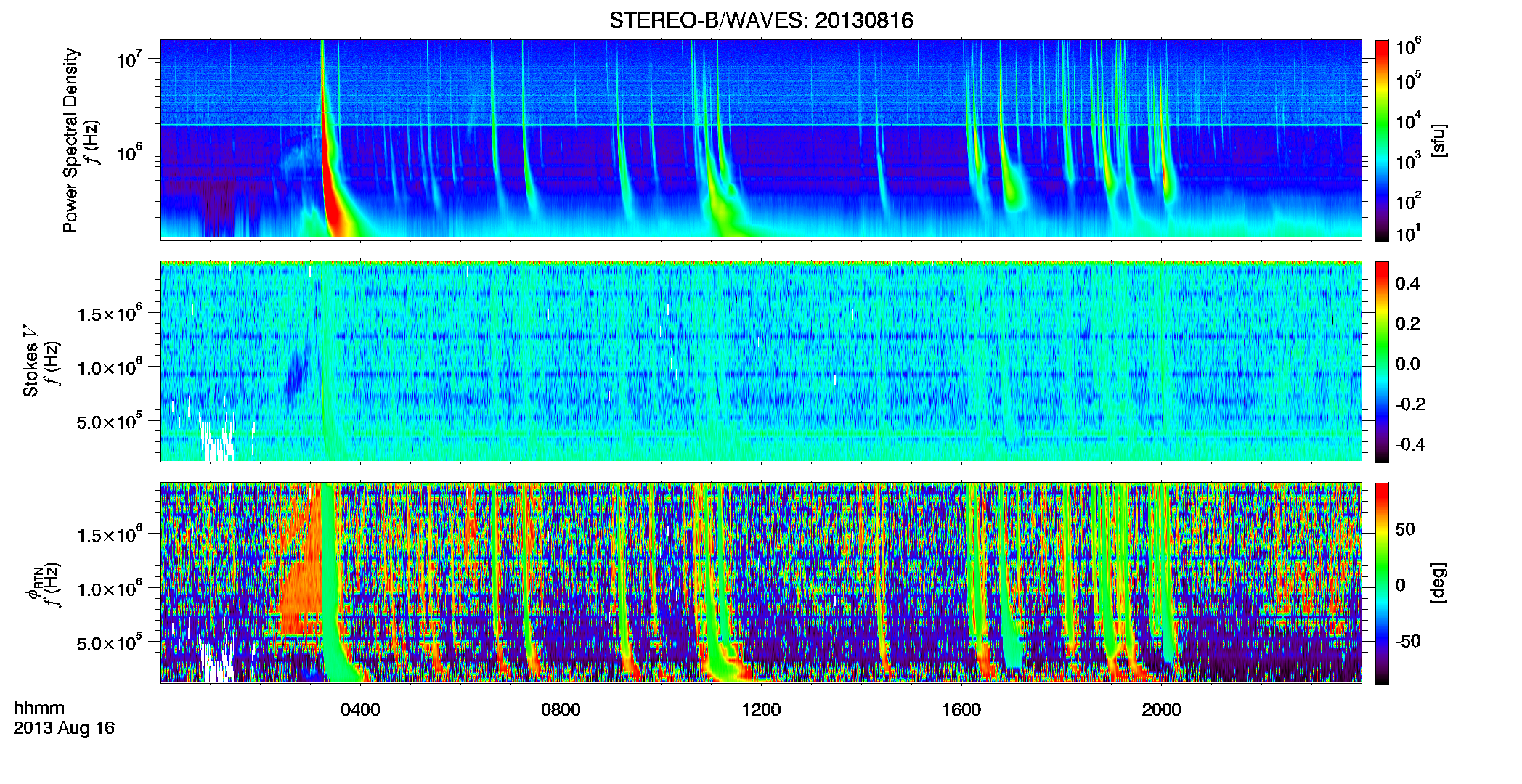Click the φRTN axis label
The width and height of the screenshot is (1522, 784).
point(33,582)
